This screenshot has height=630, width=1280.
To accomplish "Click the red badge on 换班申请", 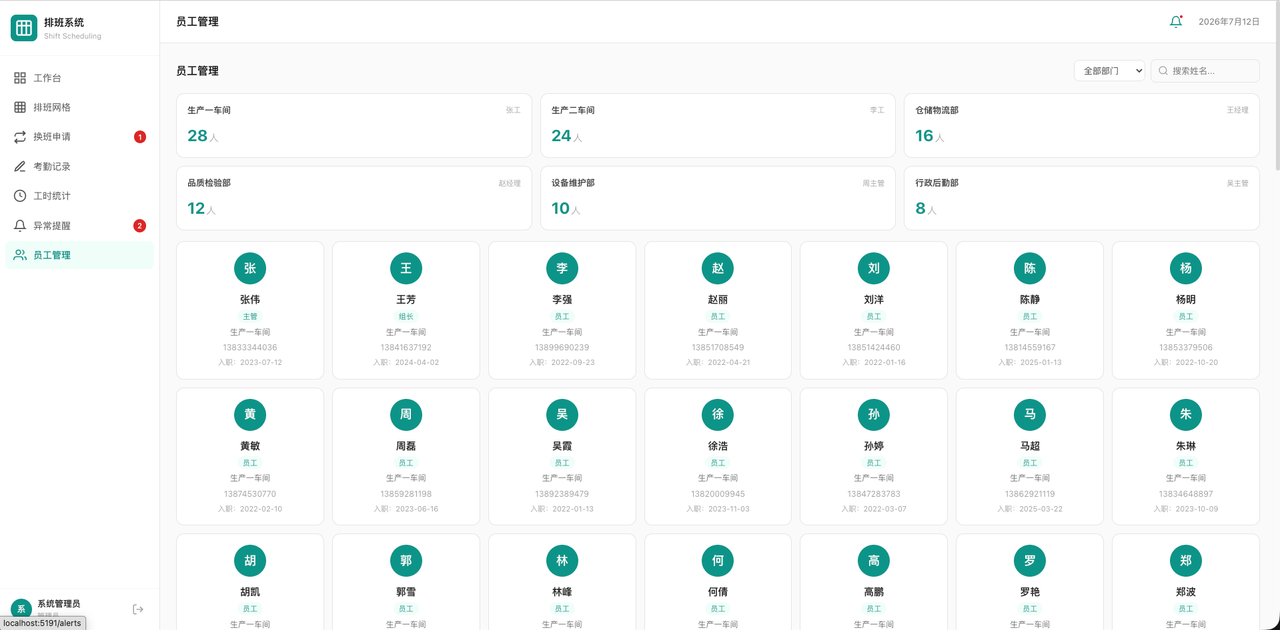I will click(140, 137).
